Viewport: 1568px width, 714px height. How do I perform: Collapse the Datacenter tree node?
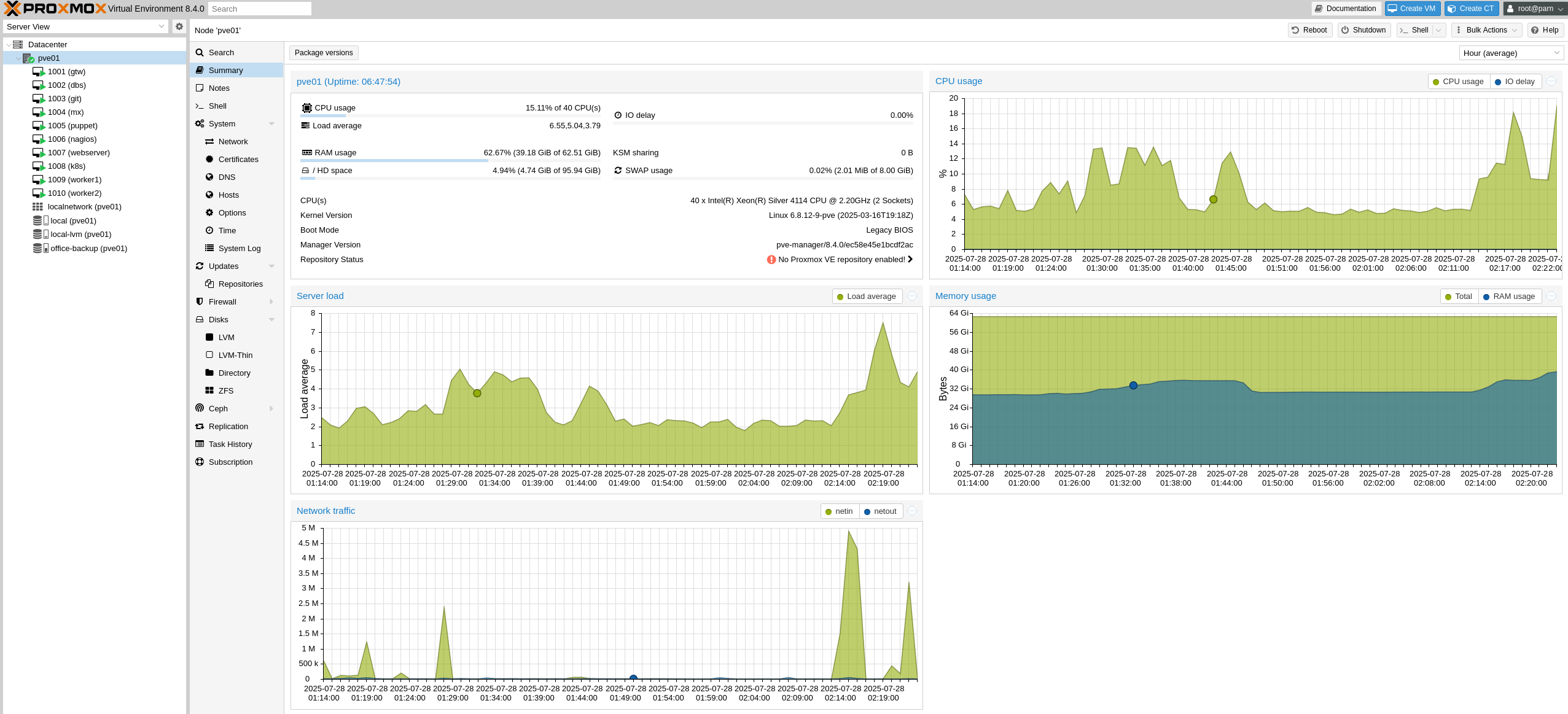tap(8, 45)
